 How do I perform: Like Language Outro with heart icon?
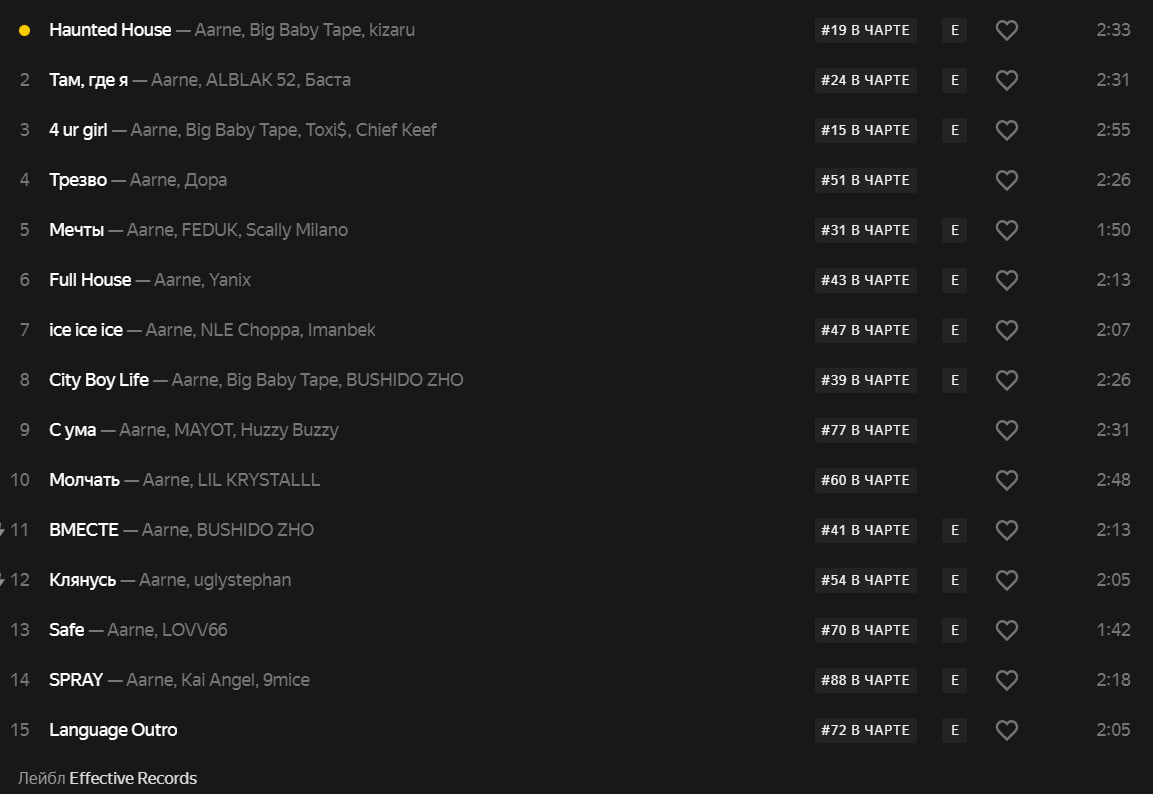[x=1007, y=730]
